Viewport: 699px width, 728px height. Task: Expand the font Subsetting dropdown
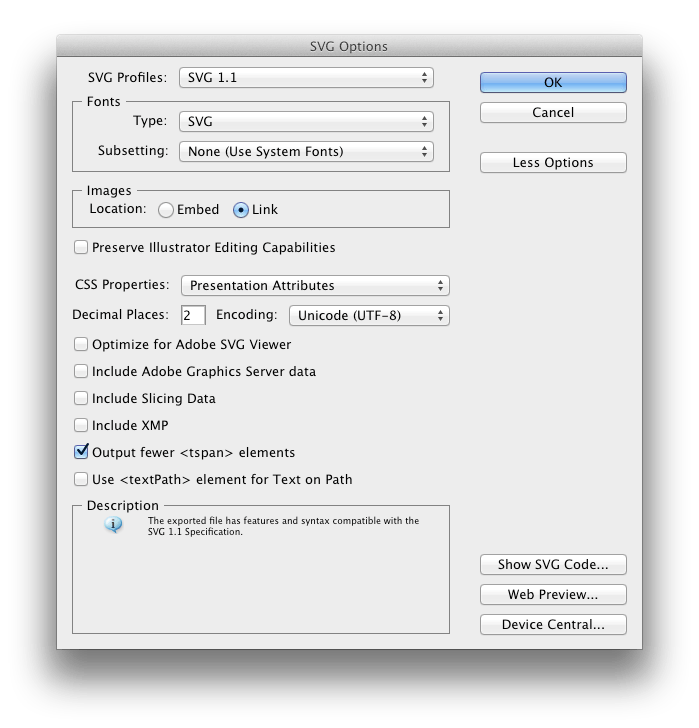pyautogui.click(x=306, y=151)
